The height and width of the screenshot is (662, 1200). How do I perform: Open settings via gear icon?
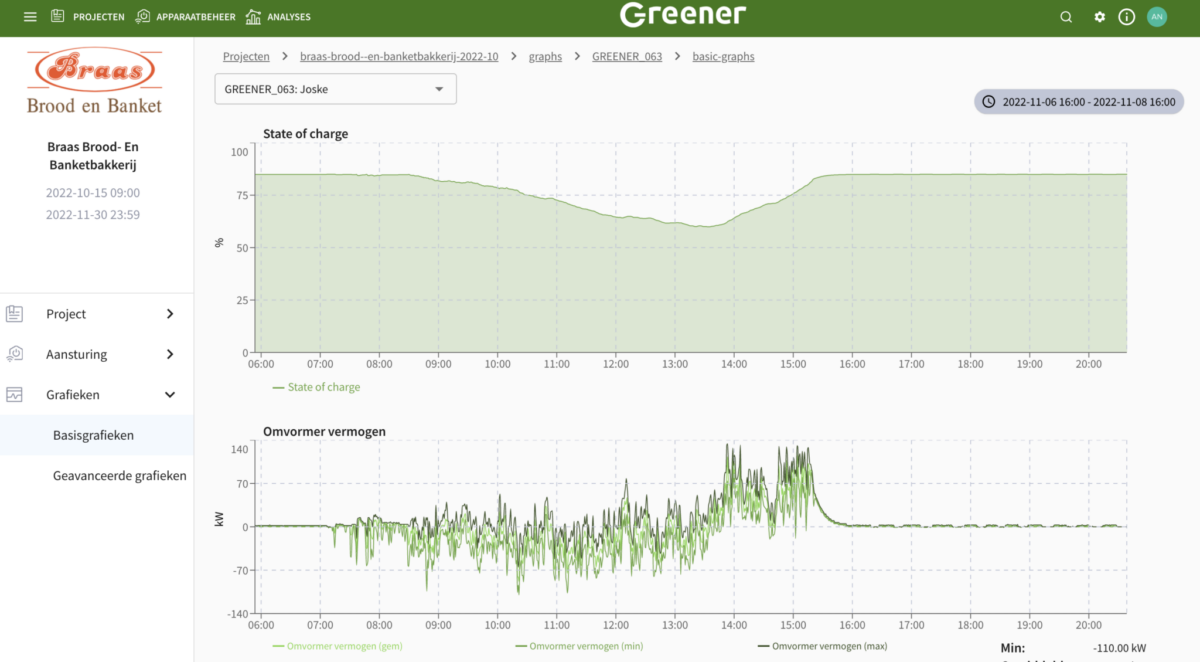(x=1100, y=17)
